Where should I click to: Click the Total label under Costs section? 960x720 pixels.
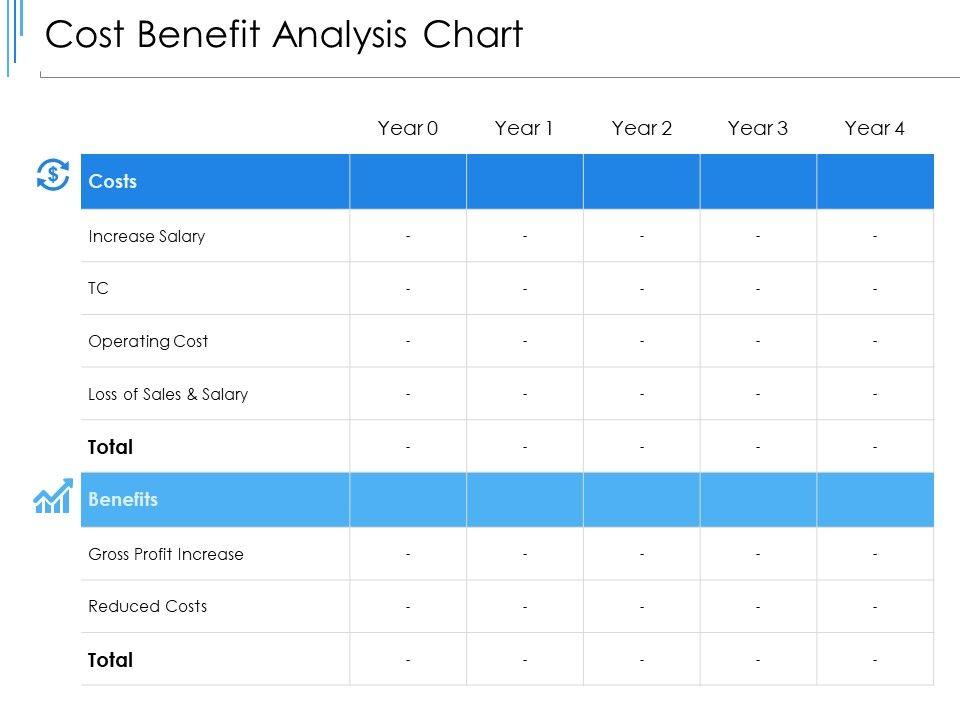(110, 447)
